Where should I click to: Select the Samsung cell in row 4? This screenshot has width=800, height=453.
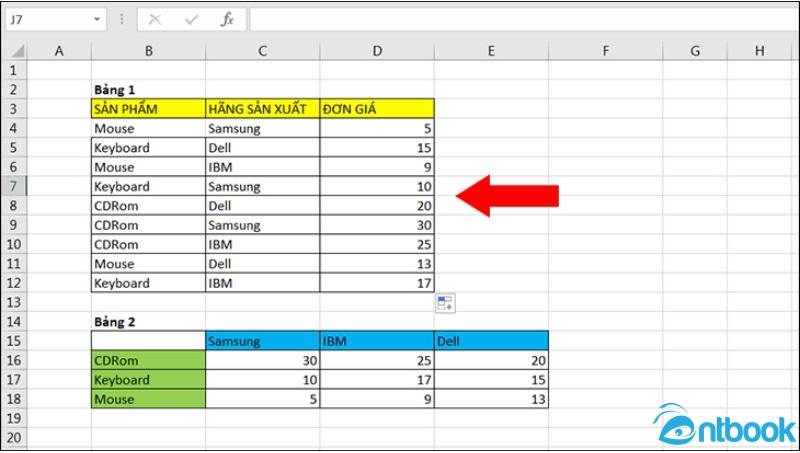(x=263, y=128)
